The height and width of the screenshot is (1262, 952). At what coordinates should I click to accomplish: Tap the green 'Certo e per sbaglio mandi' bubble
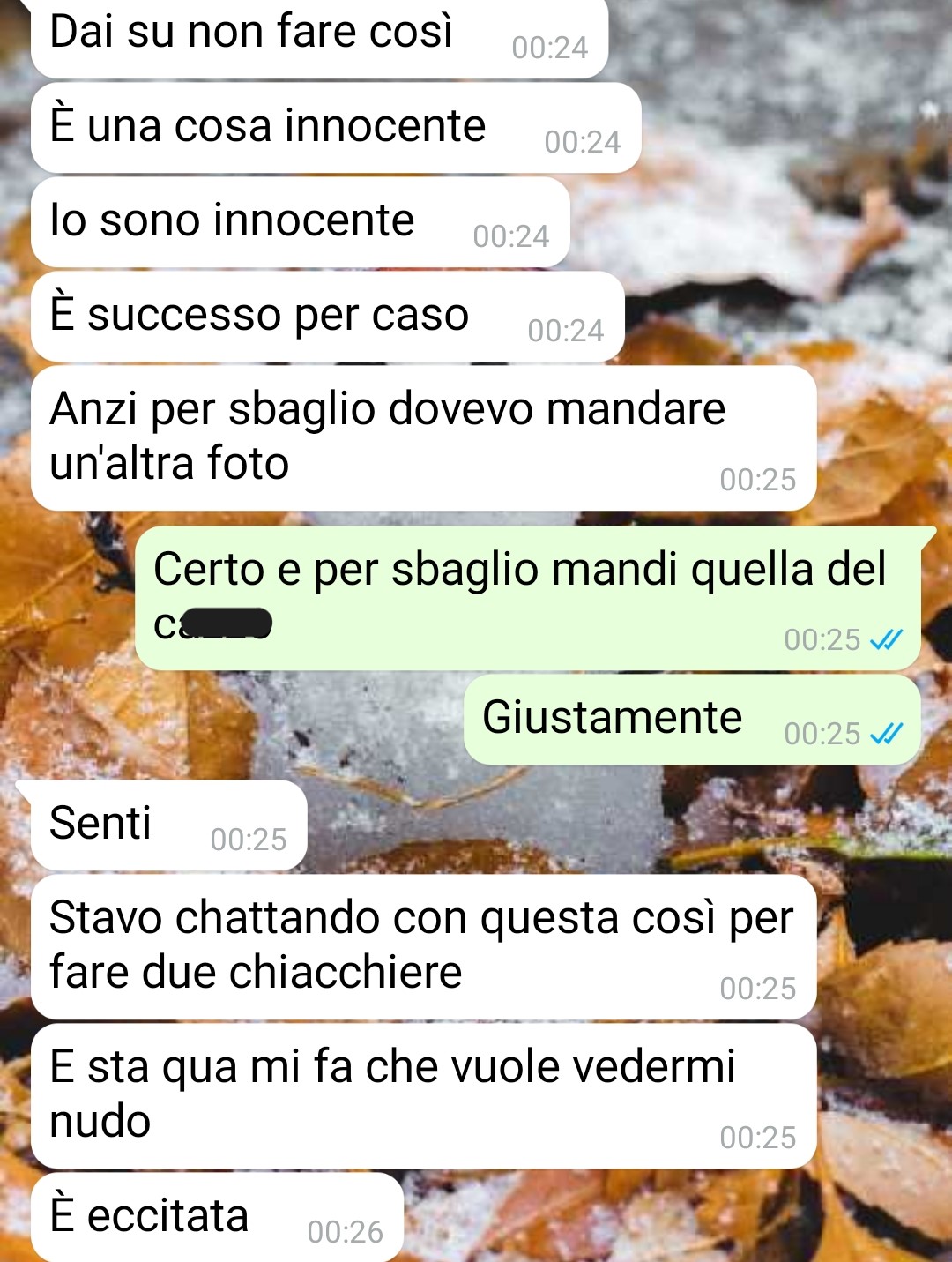click(528, 598)
